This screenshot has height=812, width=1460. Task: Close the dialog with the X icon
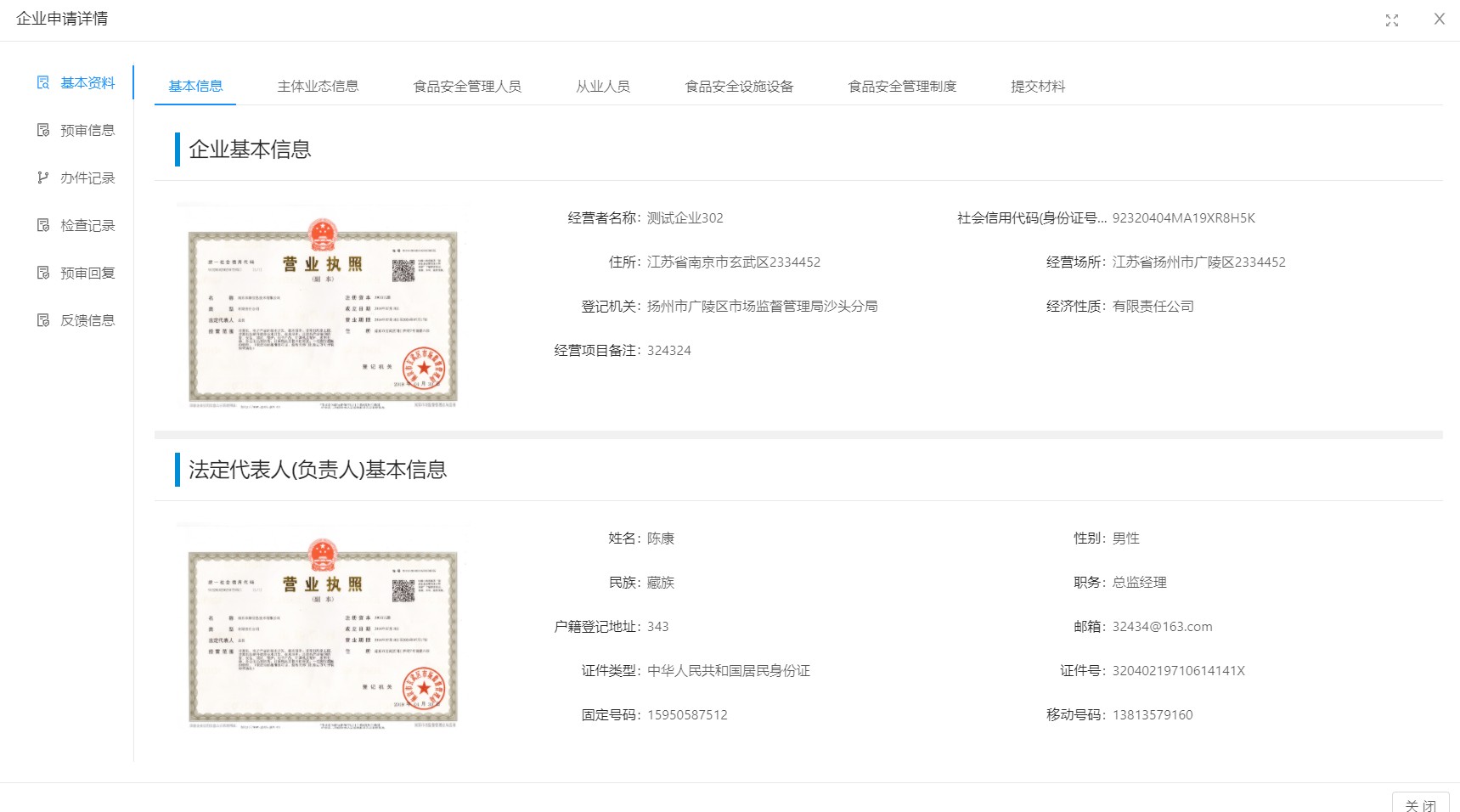[x=1439, y=20]
